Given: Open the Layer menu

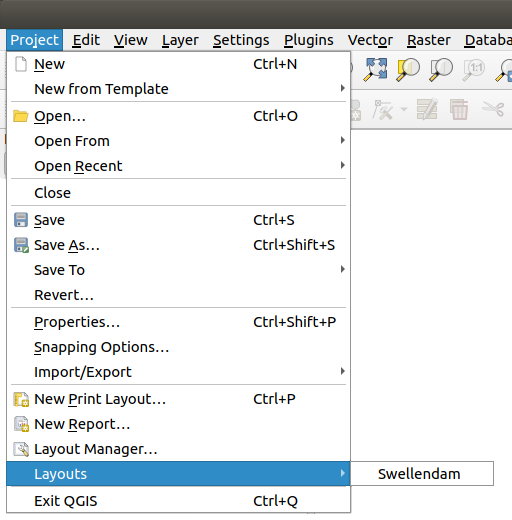Looking at the screenshot, I should pyautogui.click(x=180, y=41).
